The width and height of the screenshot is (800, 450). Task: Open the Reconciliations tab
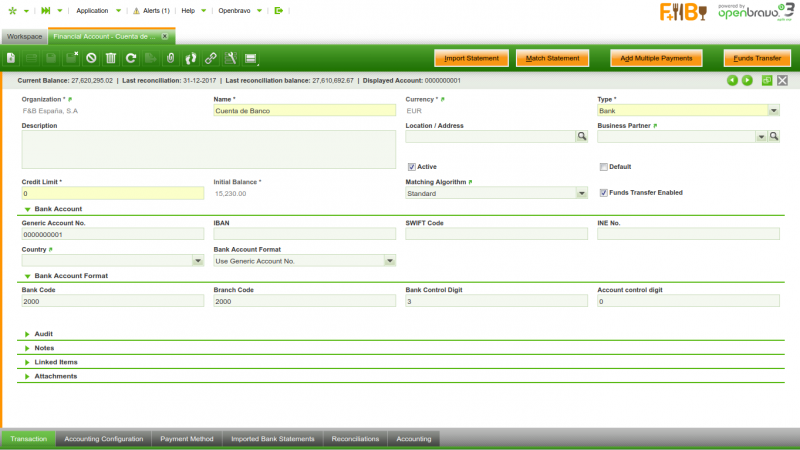coord(355,439)
